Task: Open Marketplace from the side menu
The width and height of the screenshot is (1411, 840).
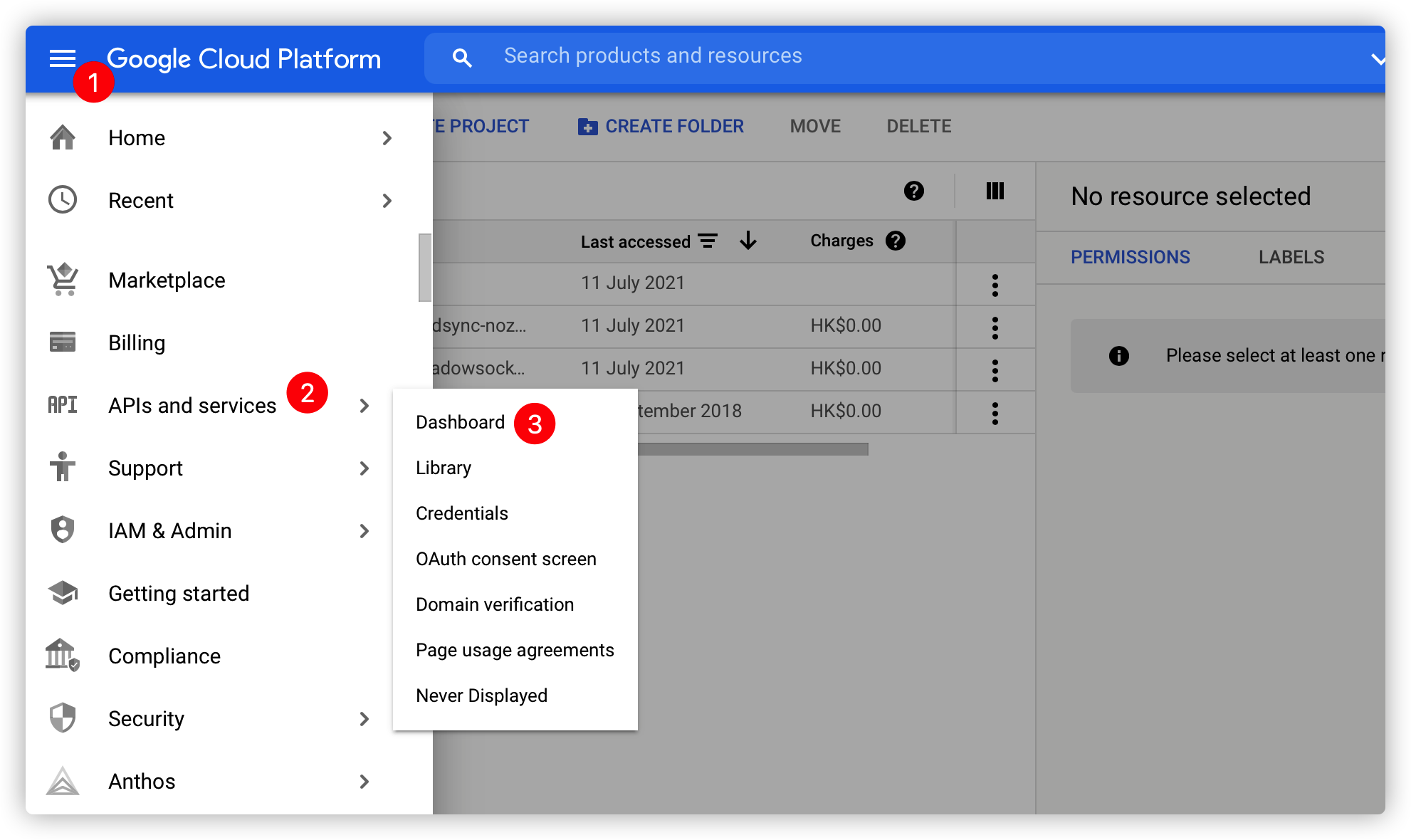Action: point(167,280)
